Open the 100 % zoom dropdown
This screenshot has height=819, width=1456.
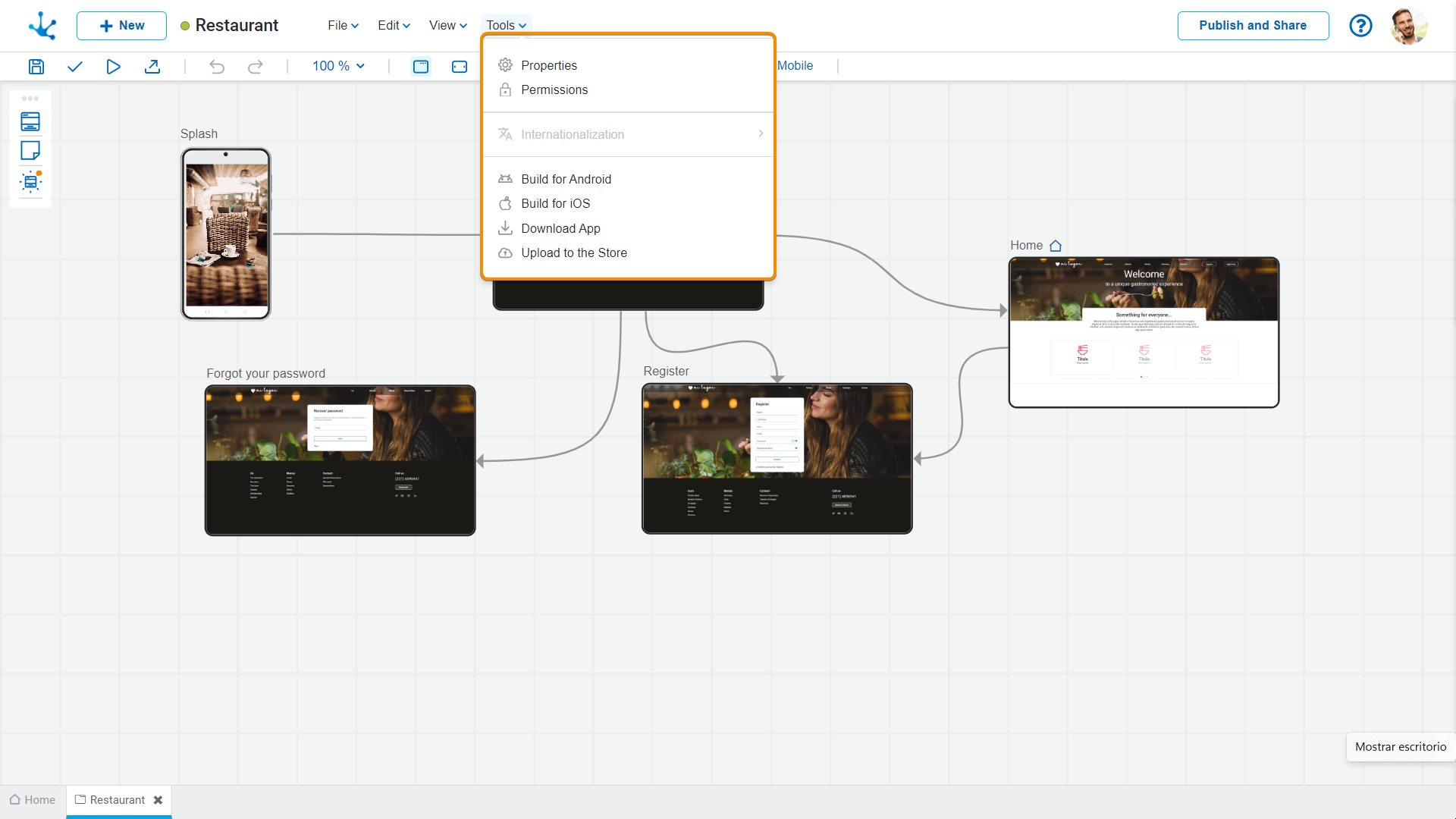[x=339, y=66]
